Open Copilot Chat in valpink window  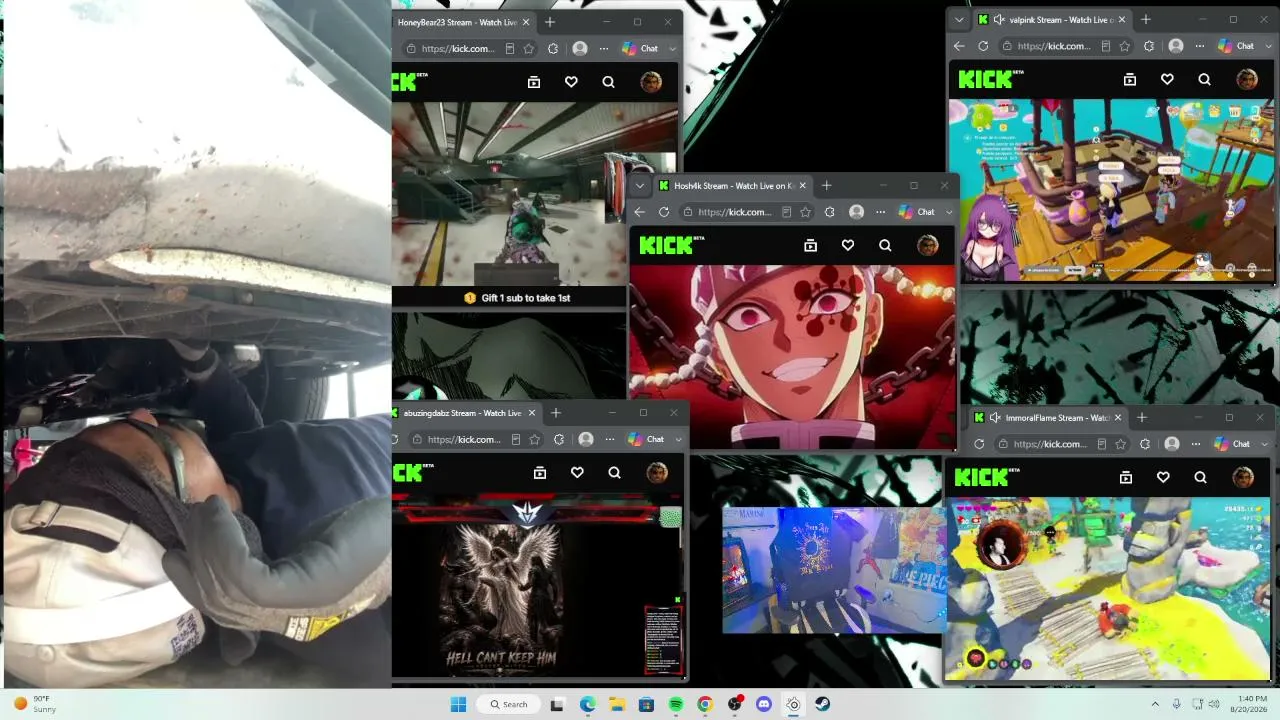tap(1236, 46)
